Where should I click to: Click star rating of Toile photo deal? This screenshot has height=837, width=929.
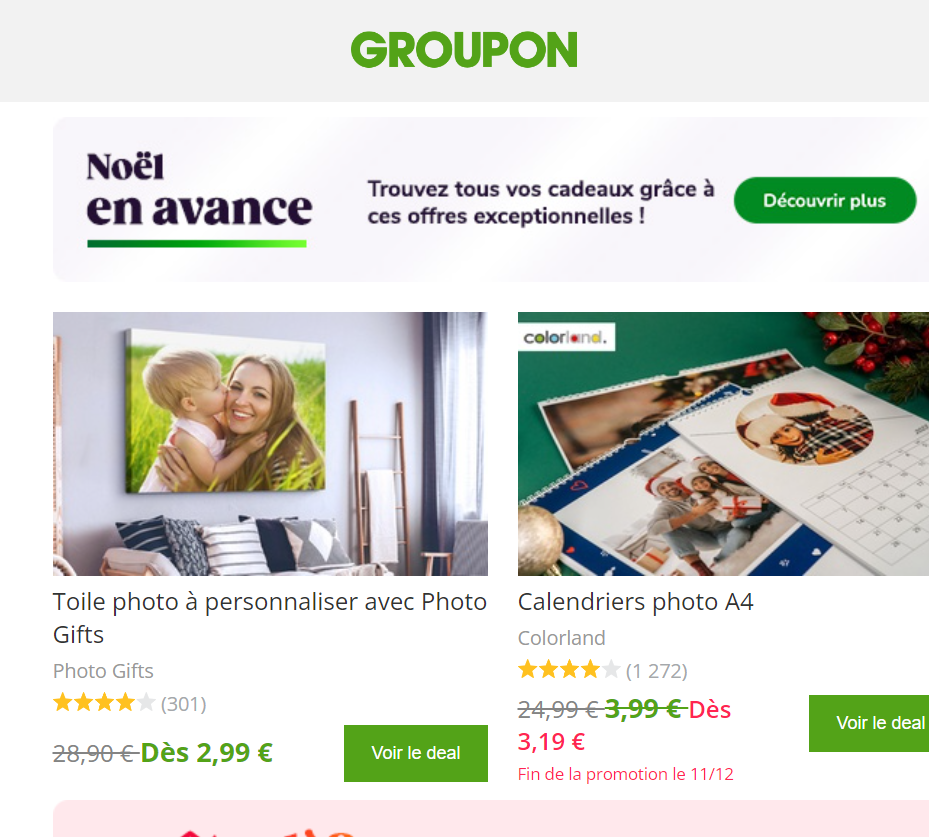click(x=104, y=703)
